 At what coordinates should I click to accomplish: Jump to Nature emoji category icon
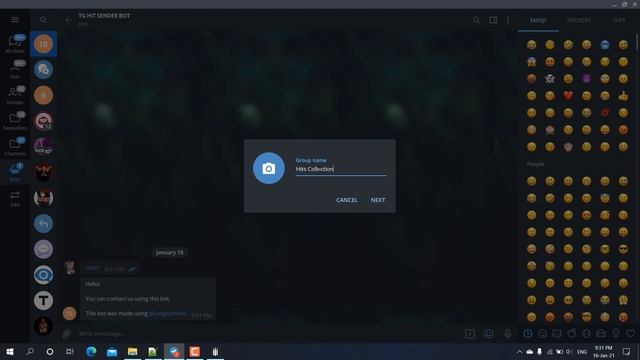coord(557,334)
